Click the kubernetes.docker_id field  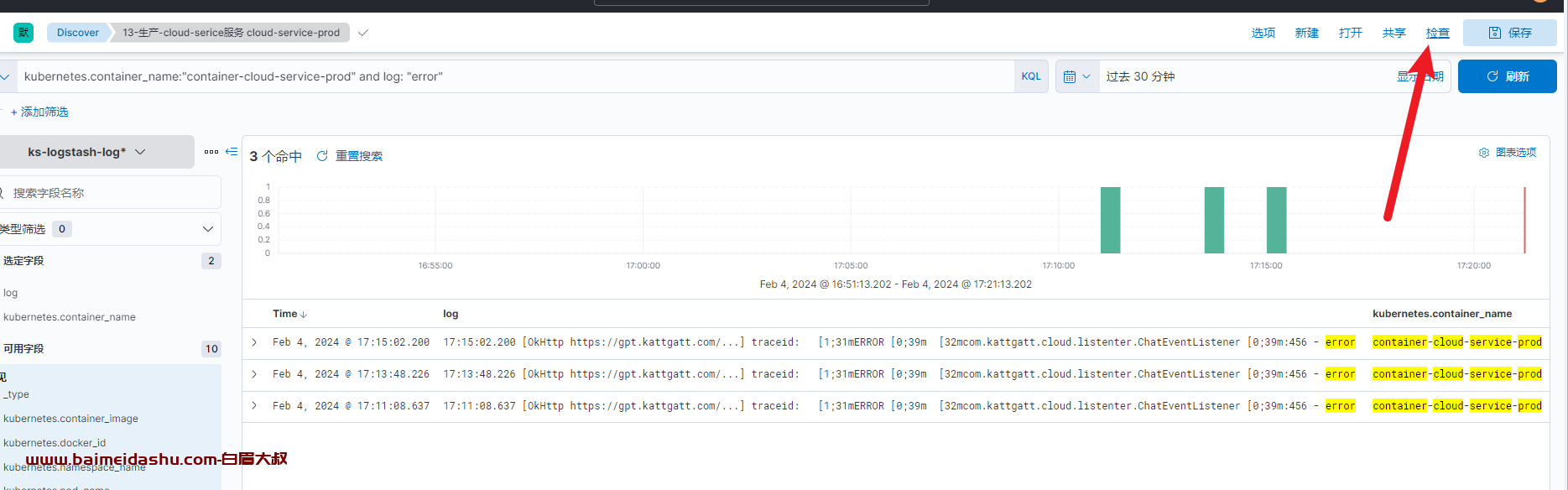55,443
